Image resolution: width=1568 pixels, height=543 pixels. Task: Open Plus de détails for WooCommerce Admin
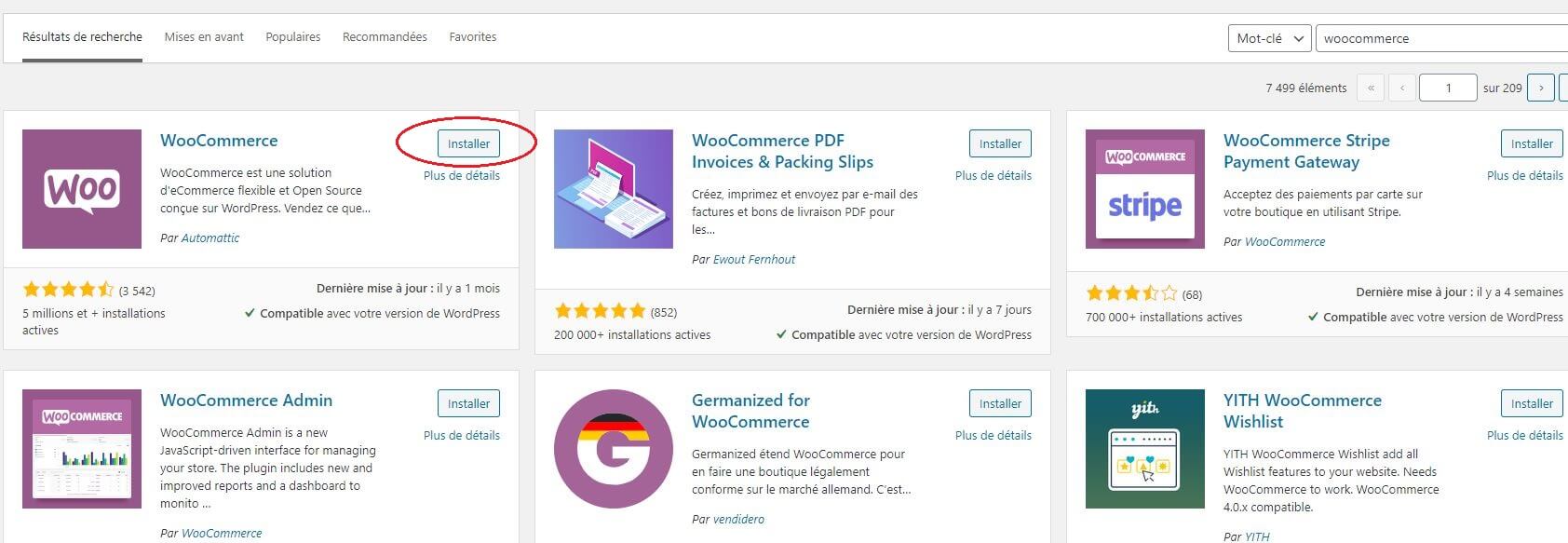coord(461,435)
